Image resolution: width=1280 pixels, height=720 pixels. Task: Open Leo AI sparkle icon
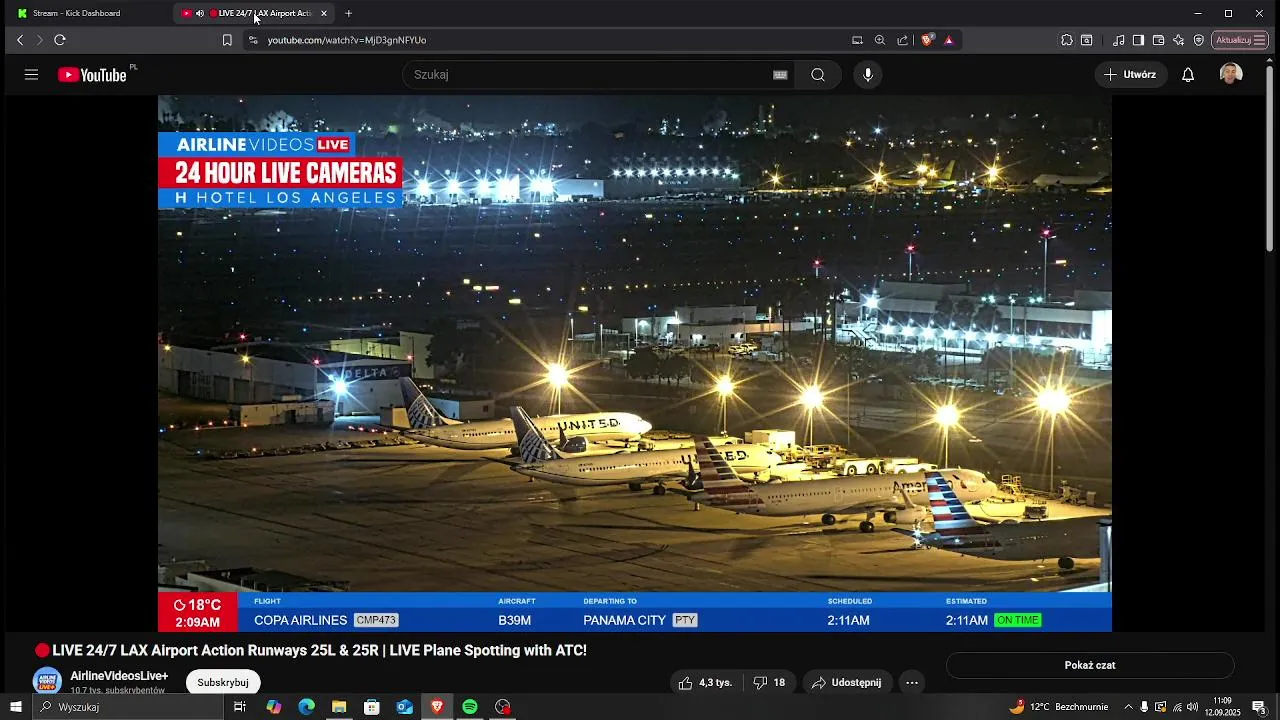(x=1179, y=40)
